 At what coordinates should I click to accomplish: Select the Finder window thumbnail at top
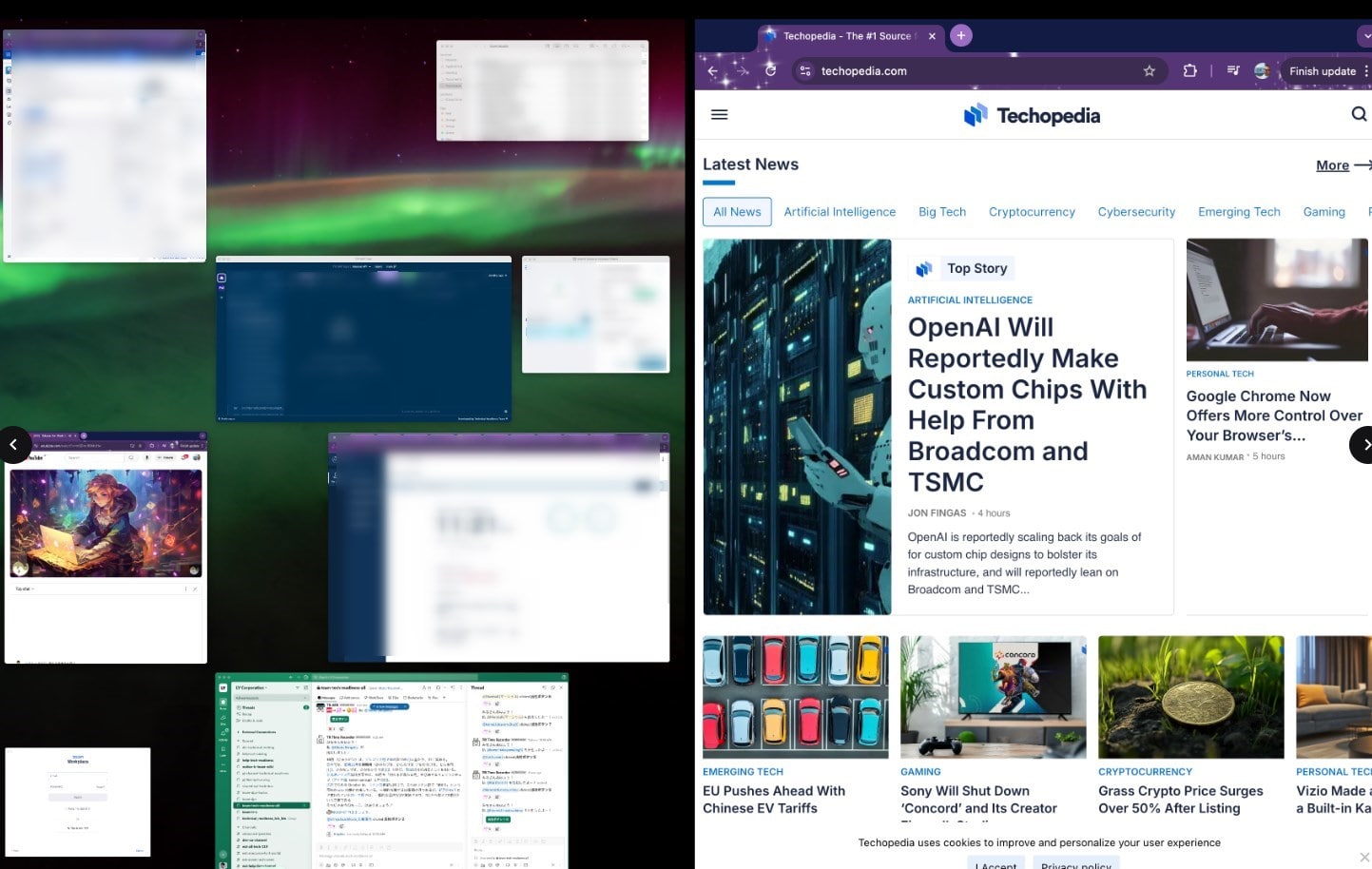[542, 90]
